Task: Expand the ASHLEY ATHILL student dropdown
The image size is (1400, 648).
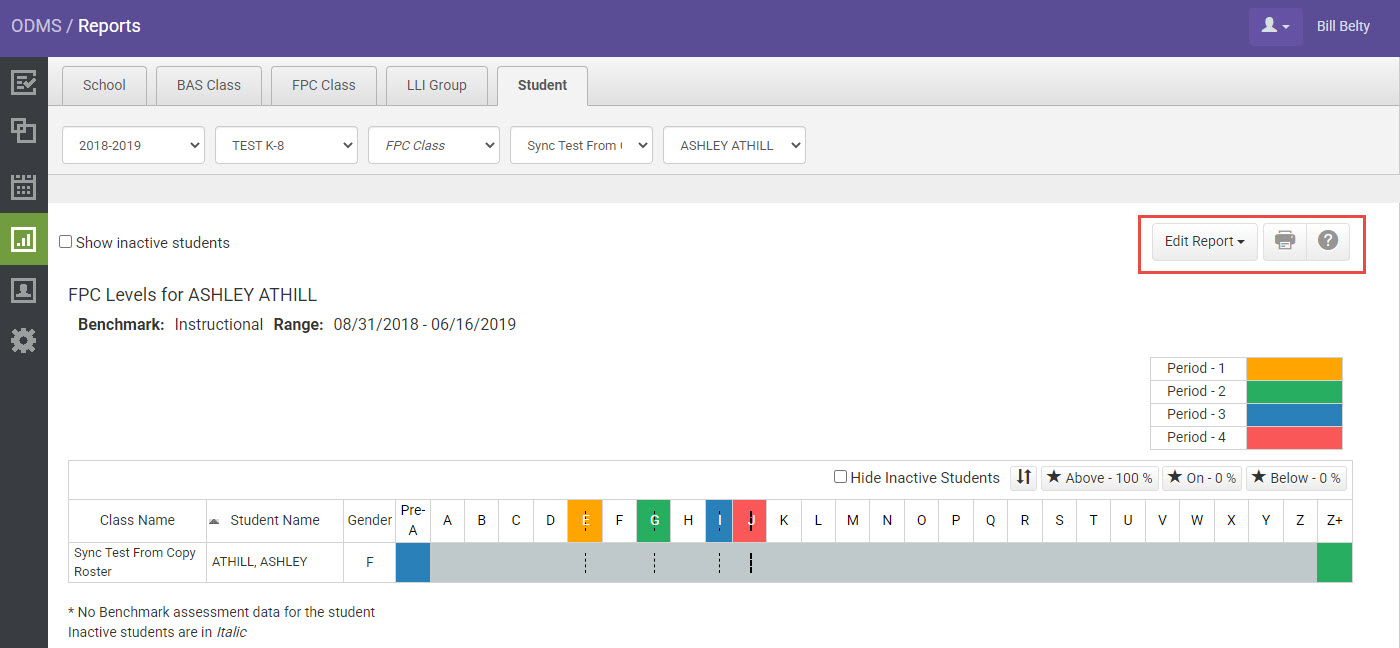Action: (x=734, y=145)
